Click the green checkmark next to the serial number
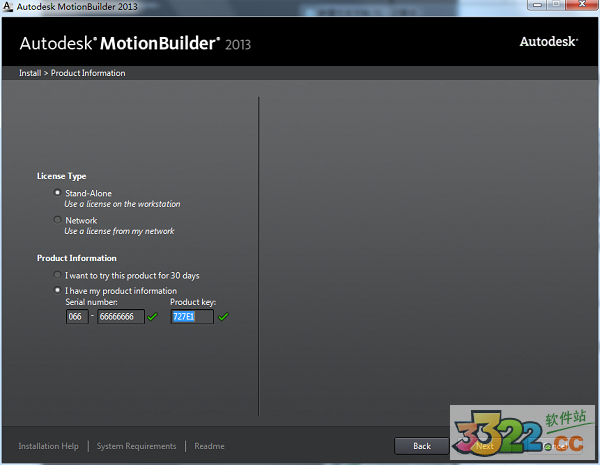 (152, 317)
